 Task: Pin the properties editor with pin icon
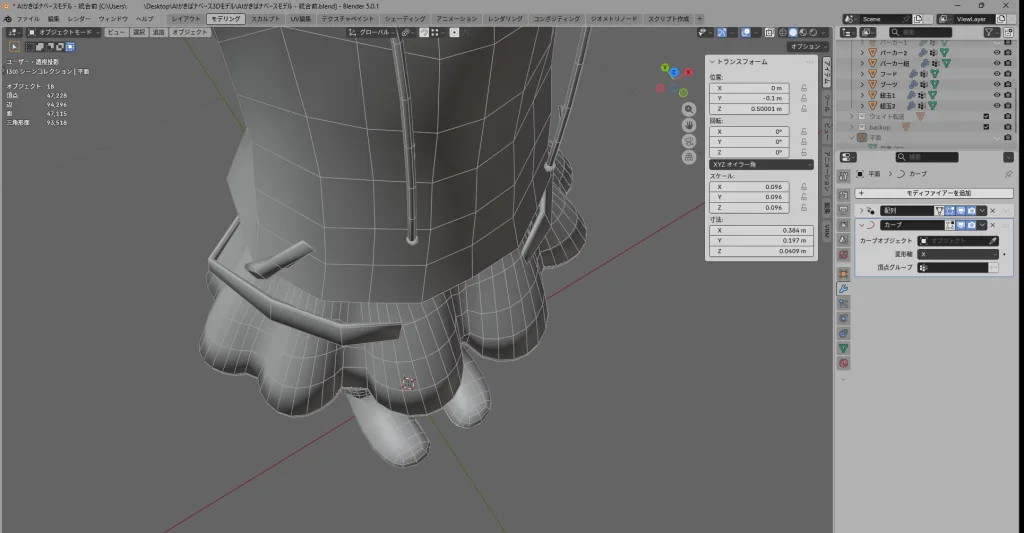[1008, 174]
